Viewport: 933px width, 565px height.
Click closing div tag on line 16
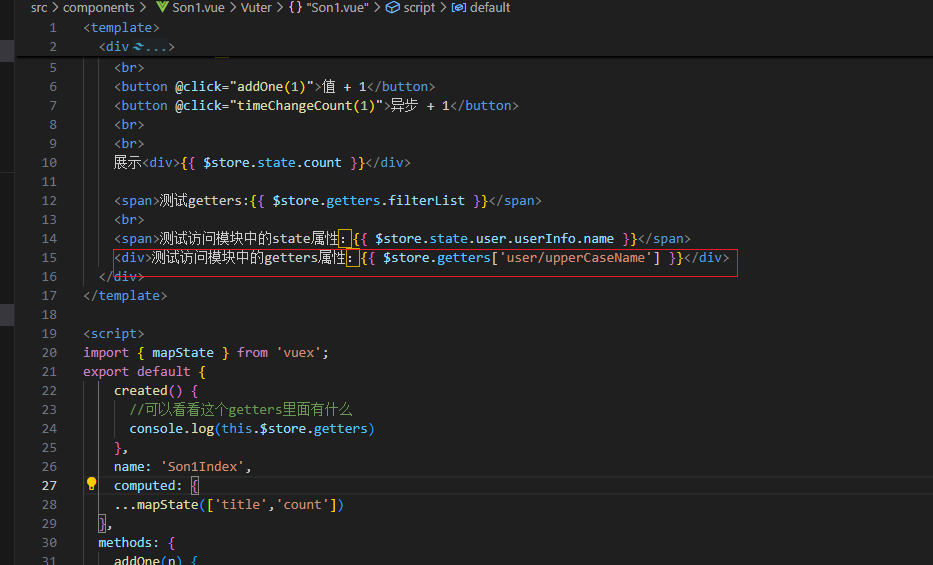click(x=121, y=277)
